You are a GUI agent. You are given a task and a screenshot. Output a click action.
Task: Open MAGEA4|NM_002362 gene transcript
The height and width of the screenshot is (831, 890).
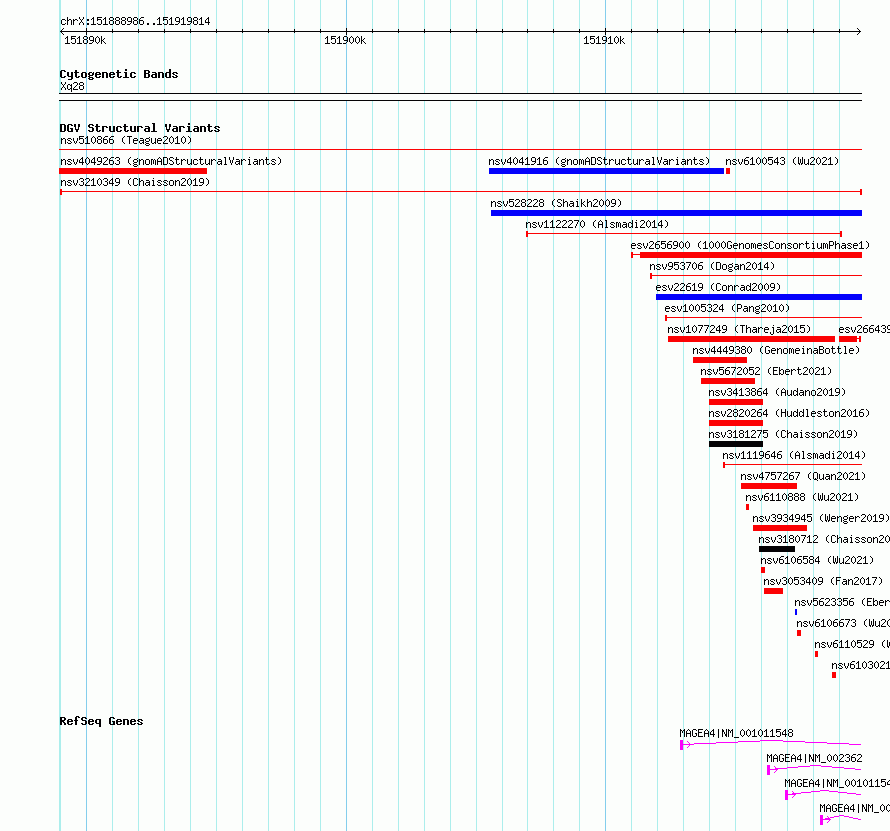coord(814,769)
